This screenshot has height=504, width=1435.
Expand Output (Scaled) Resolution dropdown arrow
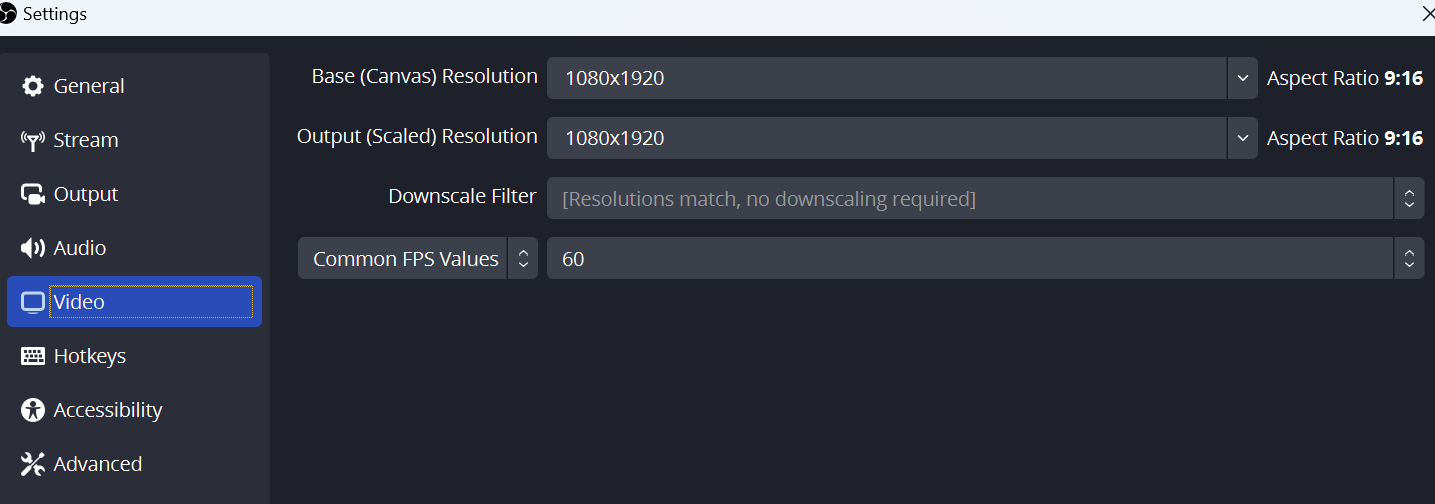(x=1242, y=138)
